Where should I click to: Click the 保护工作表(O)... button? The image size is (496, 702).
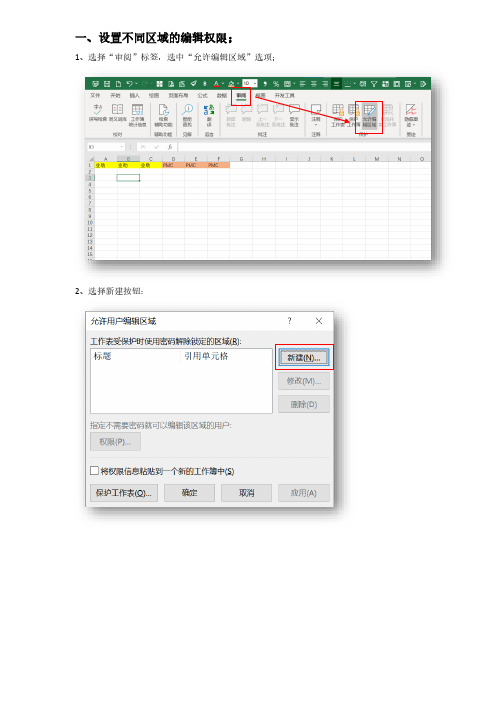click(124, 493)
